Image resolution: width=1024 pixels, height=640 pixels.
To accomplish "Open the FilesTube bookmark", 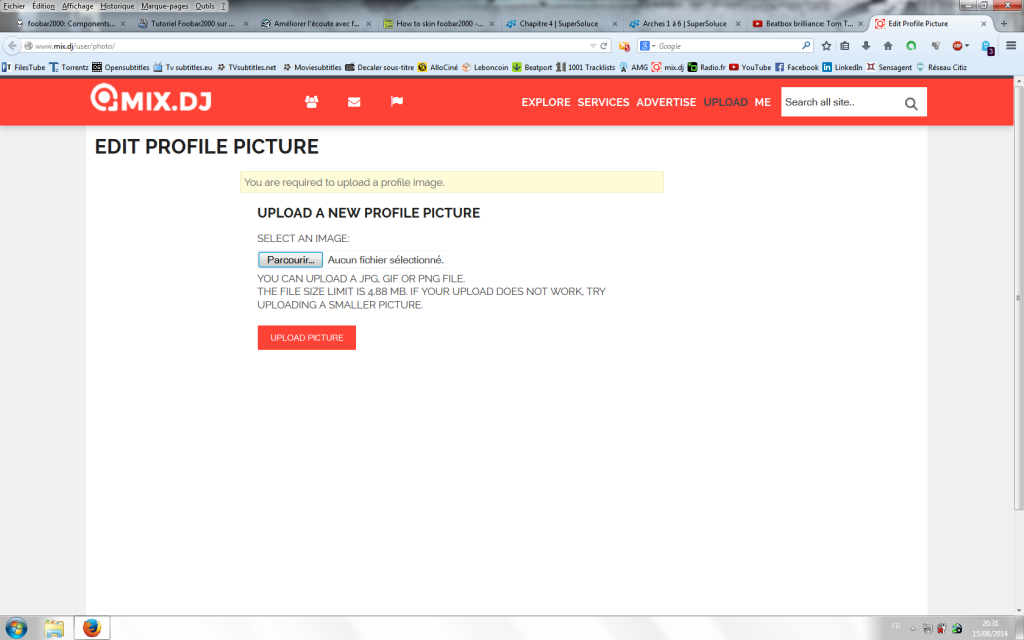I will (24, 67).
